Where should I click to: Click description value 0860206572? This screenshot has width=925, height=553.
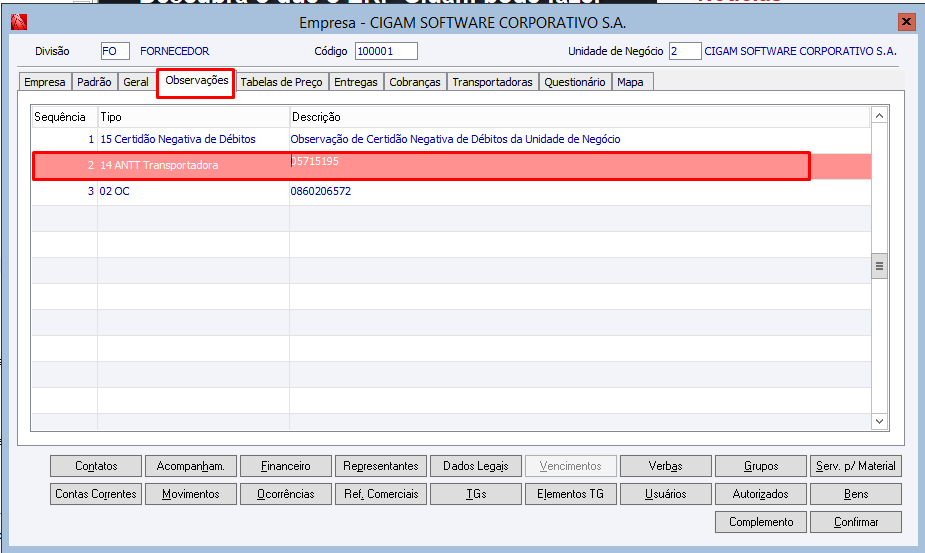[x=320, y=191]
